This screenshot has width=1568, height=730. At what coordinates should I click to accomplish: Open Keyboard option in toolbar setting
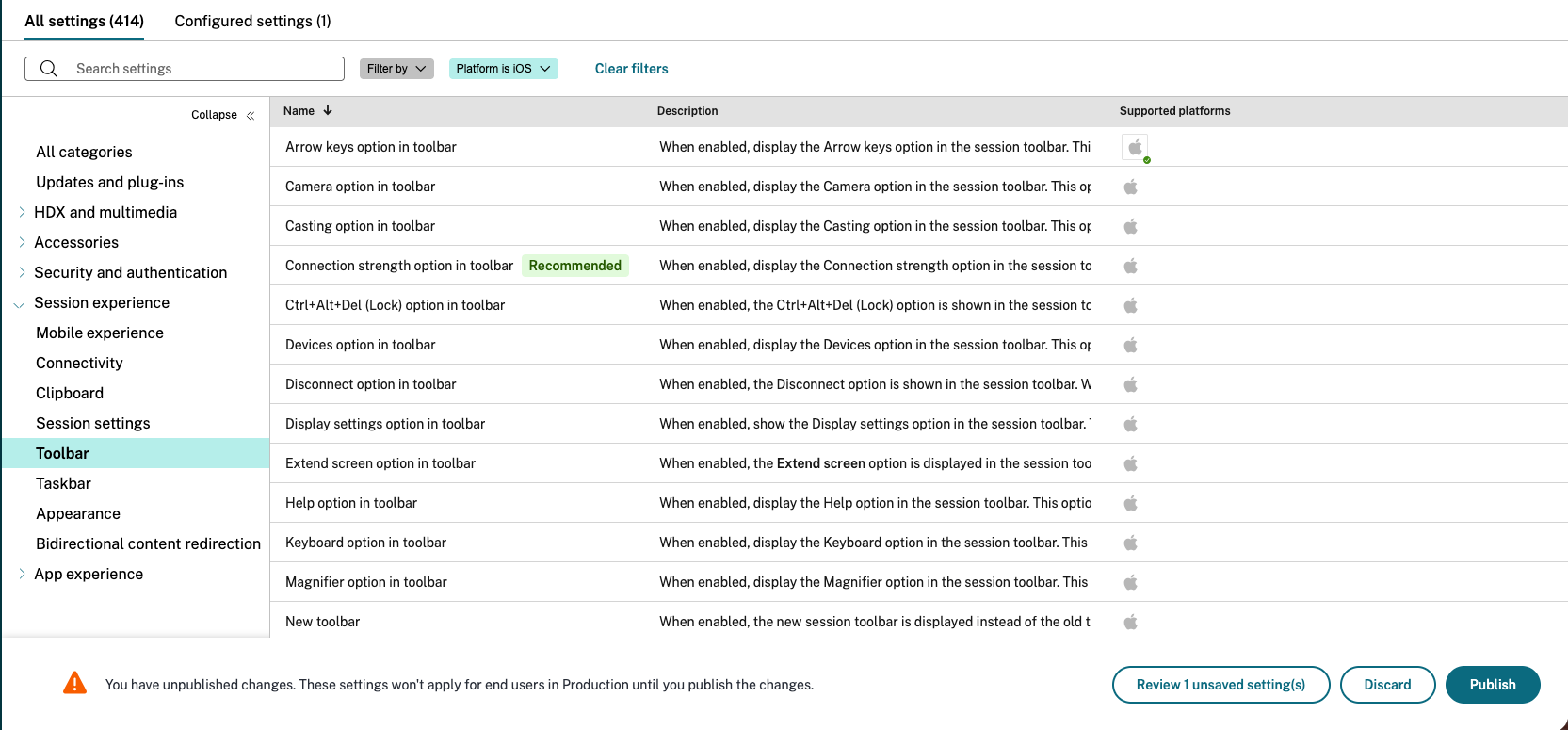[x=365, y=543]
